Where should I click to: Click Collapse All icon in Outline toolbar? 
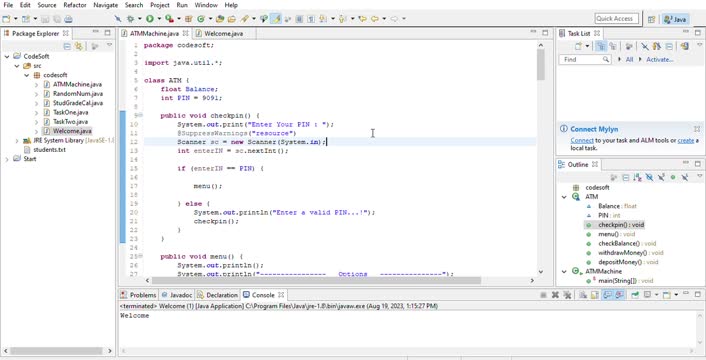[x=625, y=177]
